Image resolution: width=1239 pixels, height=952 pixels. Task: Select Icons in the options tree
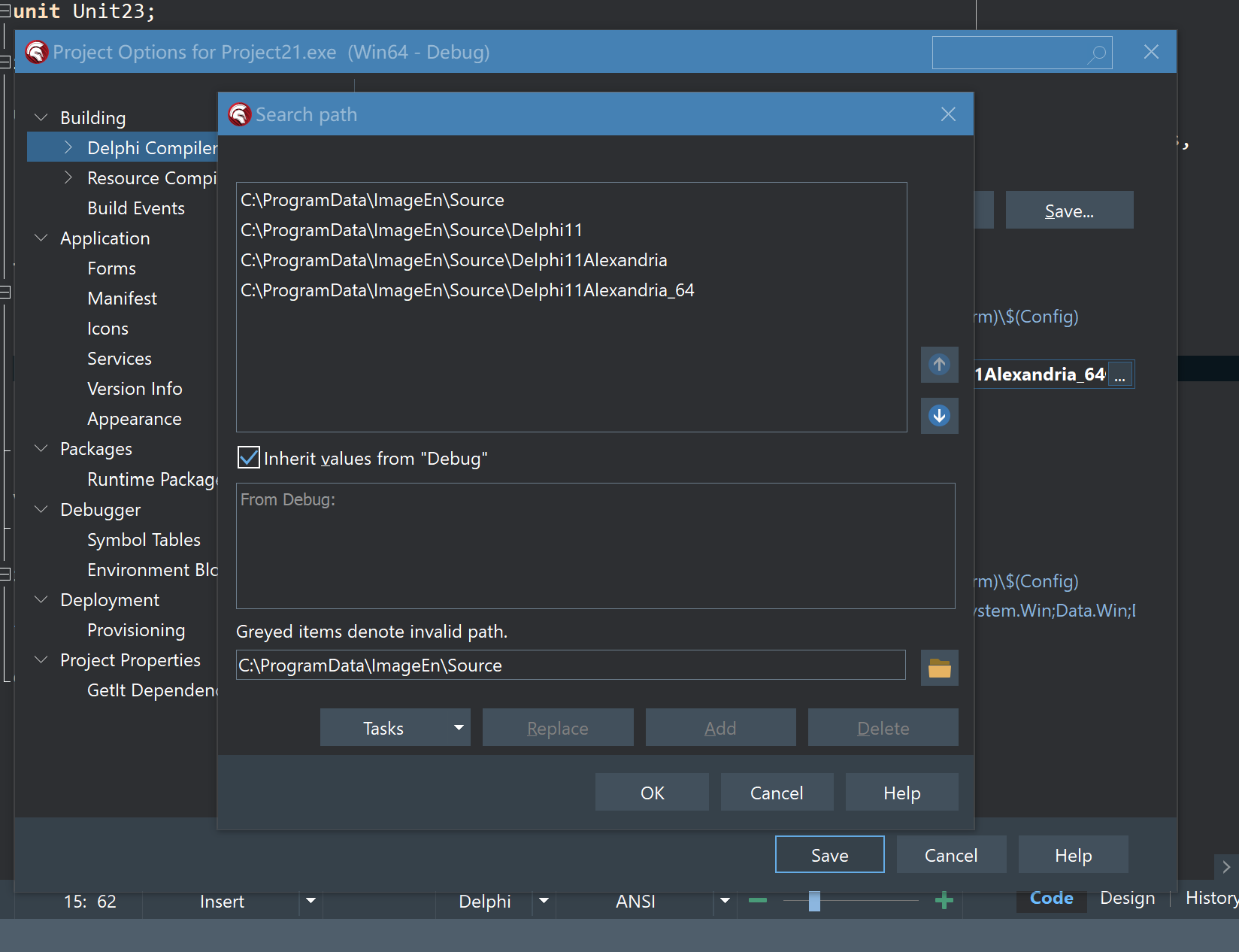pyautogui.click(x=108, y=329)
